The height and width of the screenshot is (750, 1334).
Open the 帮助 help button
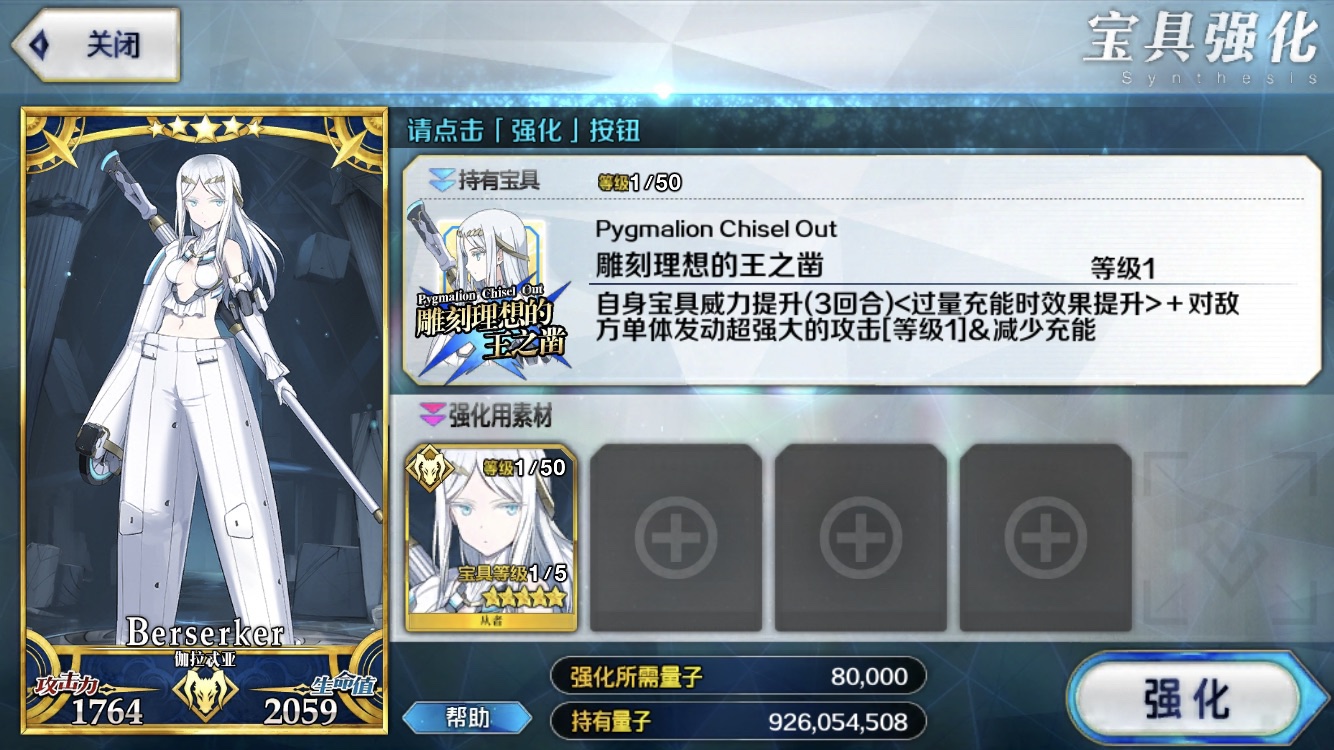click(x=467, y=717)
